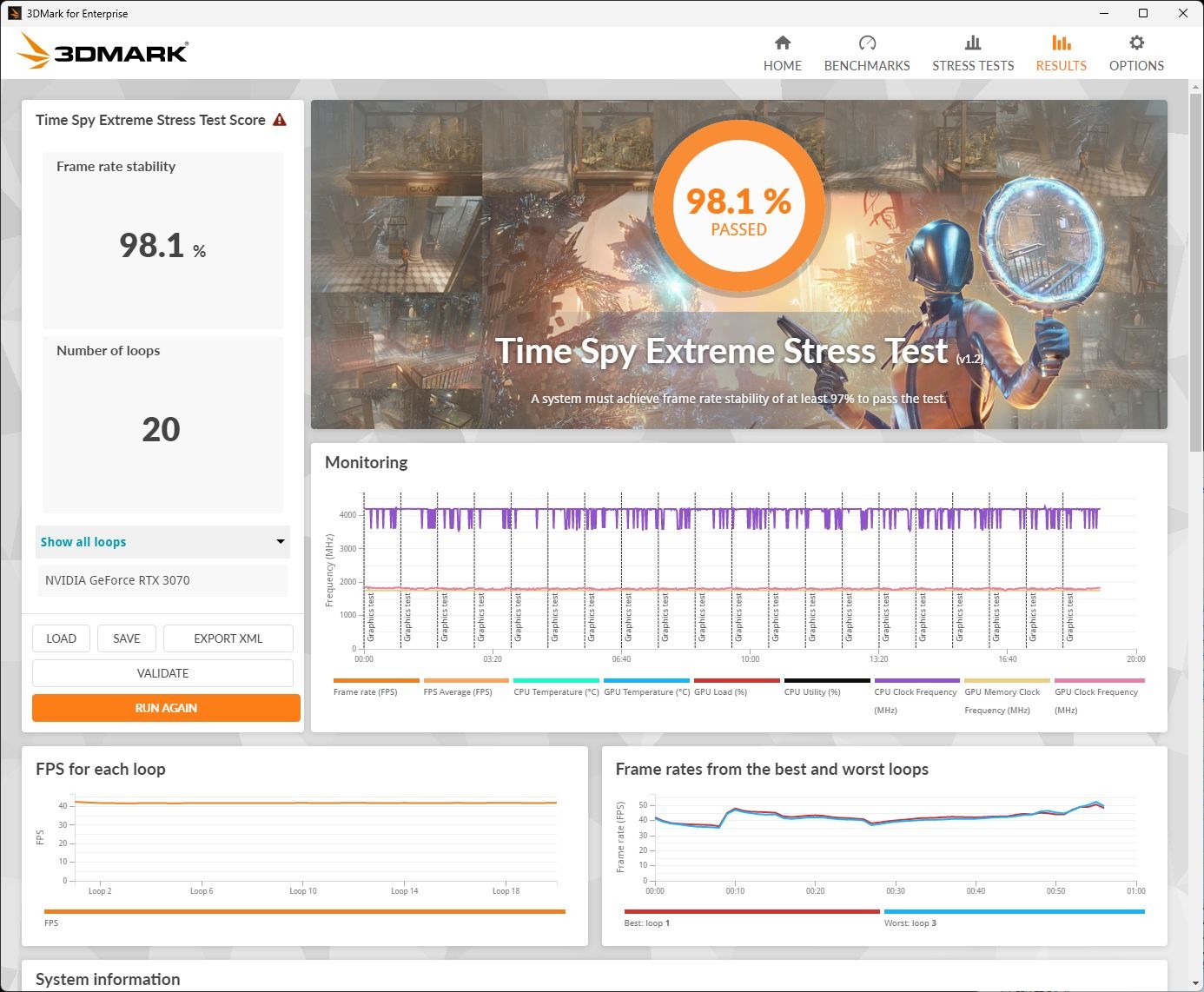Viewport: 1204px width, 992px height.
Task: Toggle CPU Clock Frequency legend swatch
Action: pyautogui.click(x=917, y=681)
